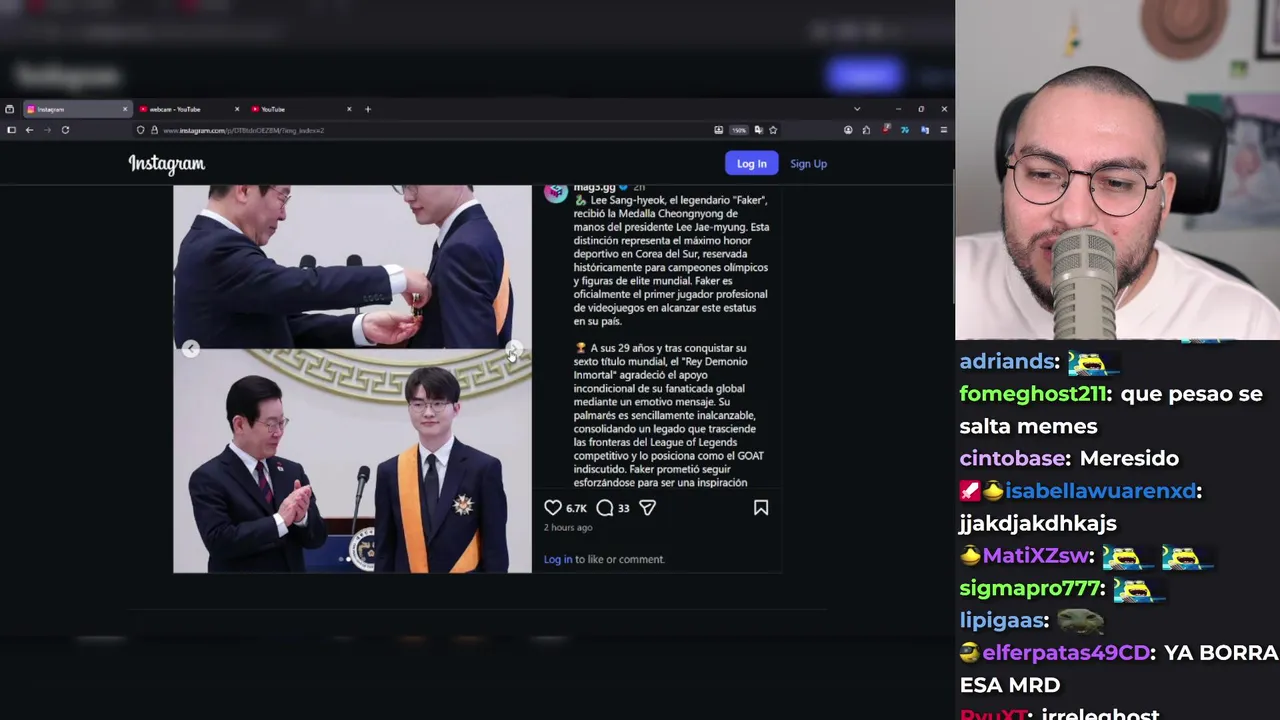Share the post with the paper-plane icon
Image resolution: width=1280 pixels, height=720 pixels.
point(647,508)
